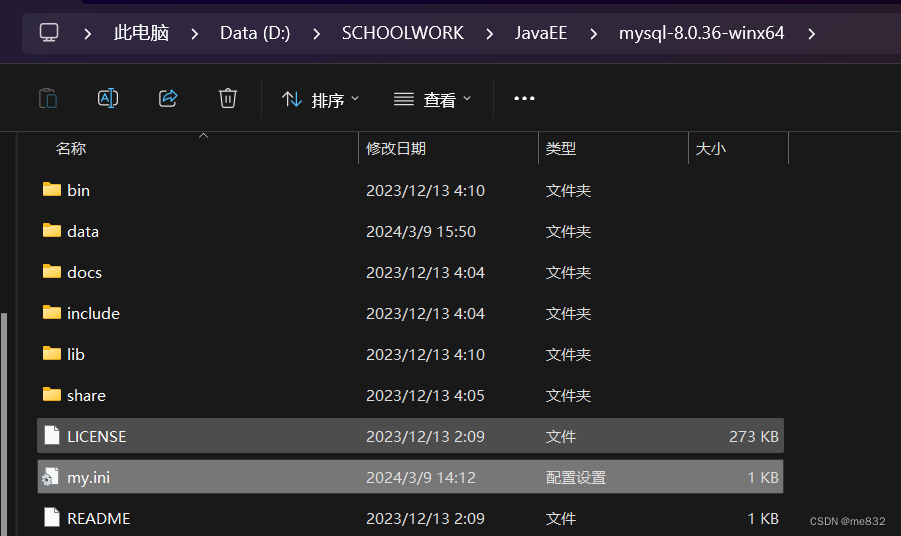Expand the chevron after JavaEE
Image resolution: width=901 pixels, height=536 pixels.
(594, 34)
